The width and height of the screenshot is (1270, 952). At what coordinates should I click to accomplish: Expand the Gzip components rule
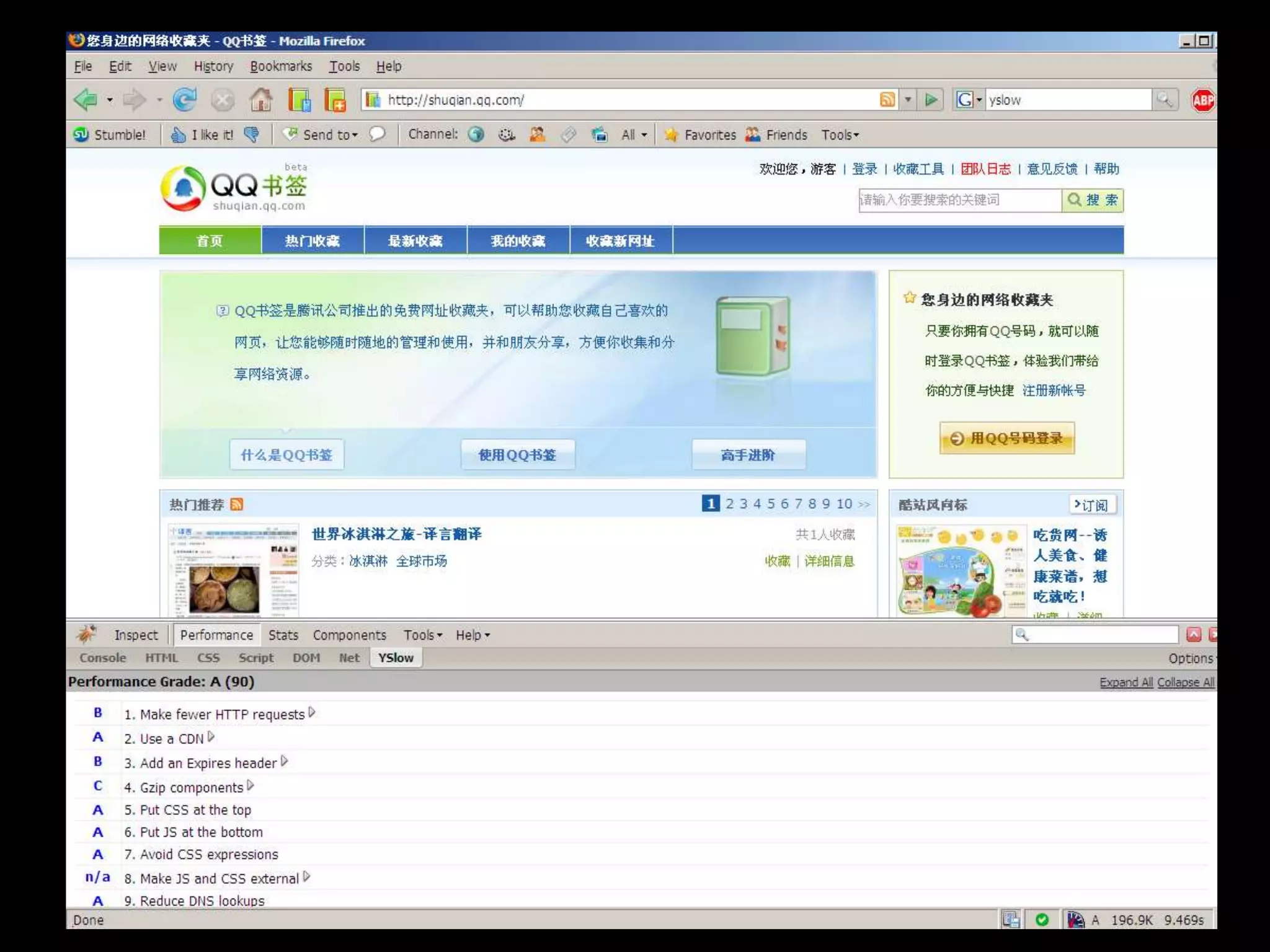(x=251, y=786)
